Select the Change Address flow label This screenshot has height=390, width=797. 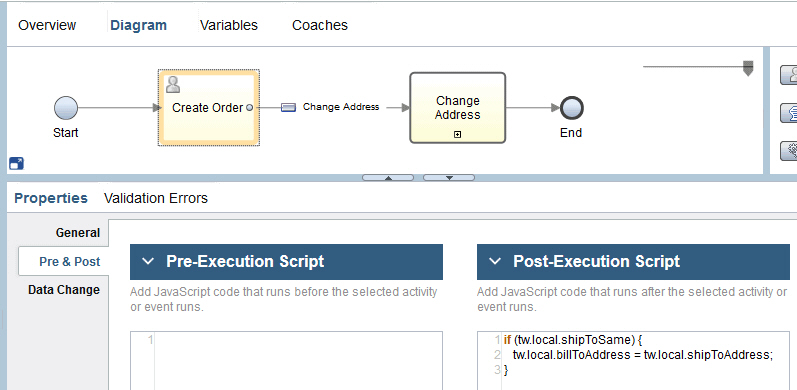[x=341, y=107]
